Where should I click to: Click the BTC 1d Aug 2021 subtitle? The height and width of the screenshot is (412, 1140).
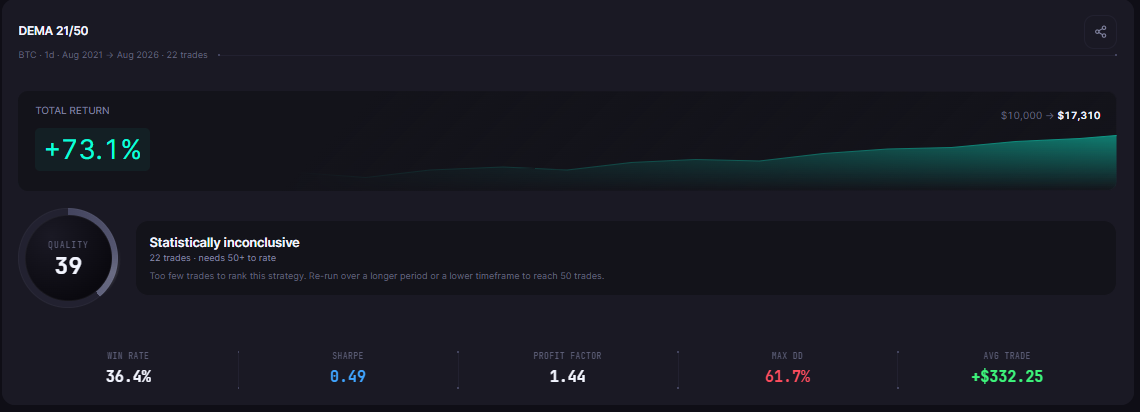tap(113, 55)
